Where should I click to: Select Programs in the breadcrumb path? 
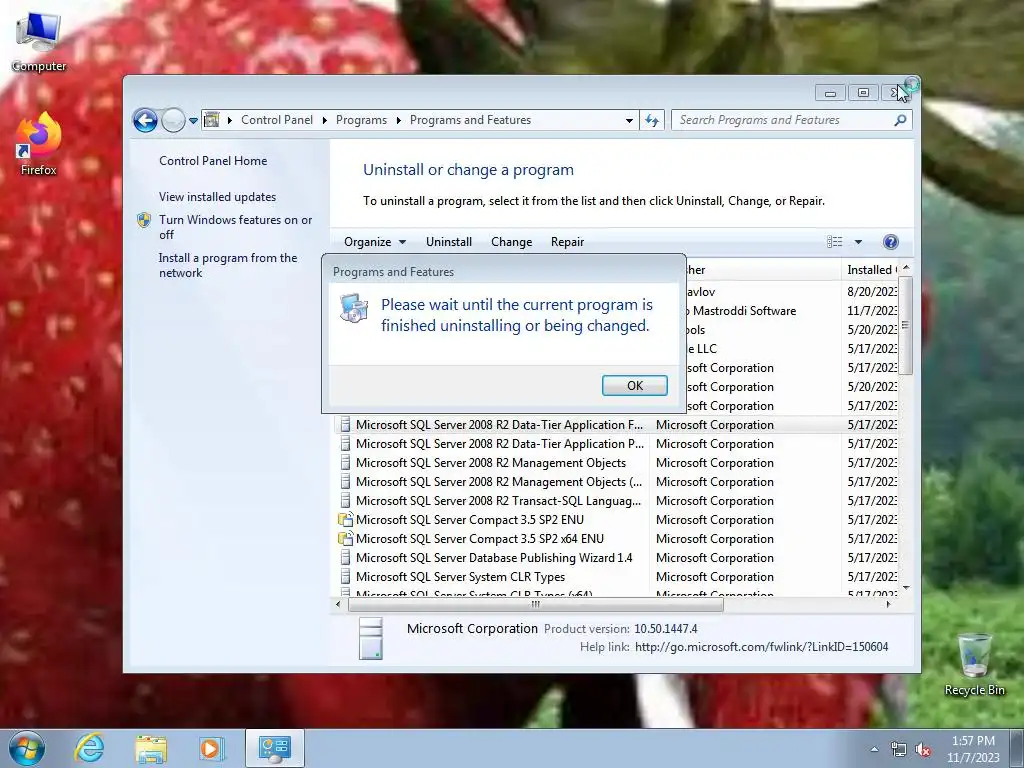(361, 120)
